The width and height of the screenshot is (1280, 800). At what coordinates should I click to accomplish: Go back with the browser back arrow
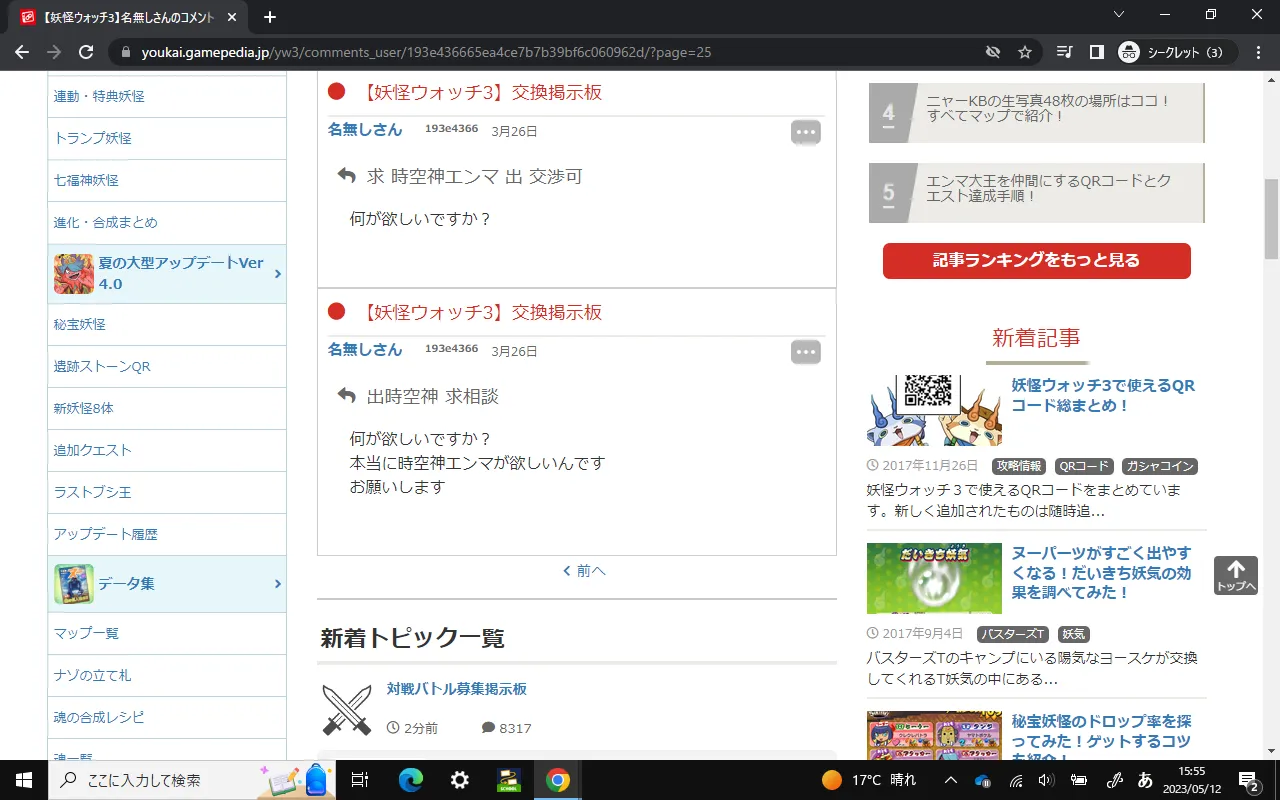(x=21, y=52)
